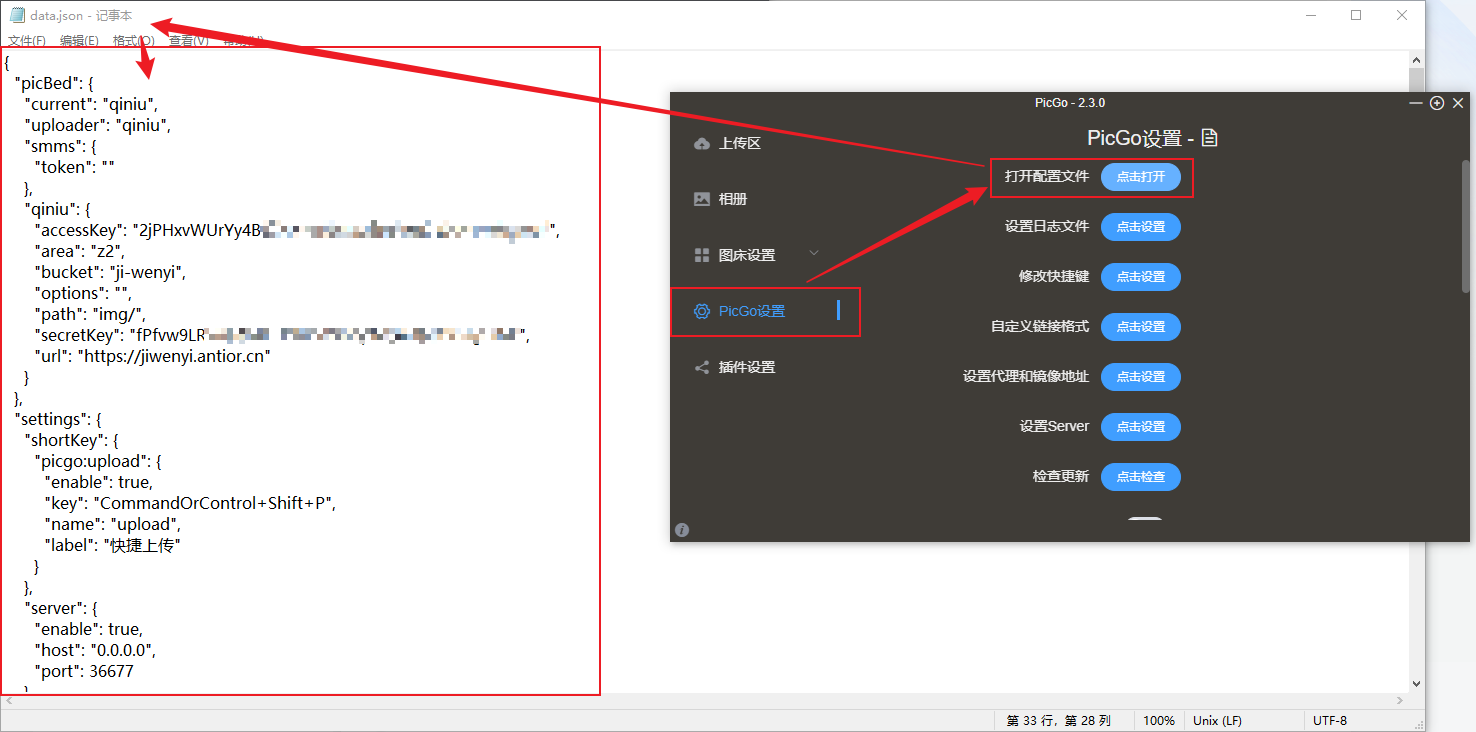Open the 查看(V) menu in Notepad
The width and height of the screenshot is (1476, 732).
click(x=189, y=41)
